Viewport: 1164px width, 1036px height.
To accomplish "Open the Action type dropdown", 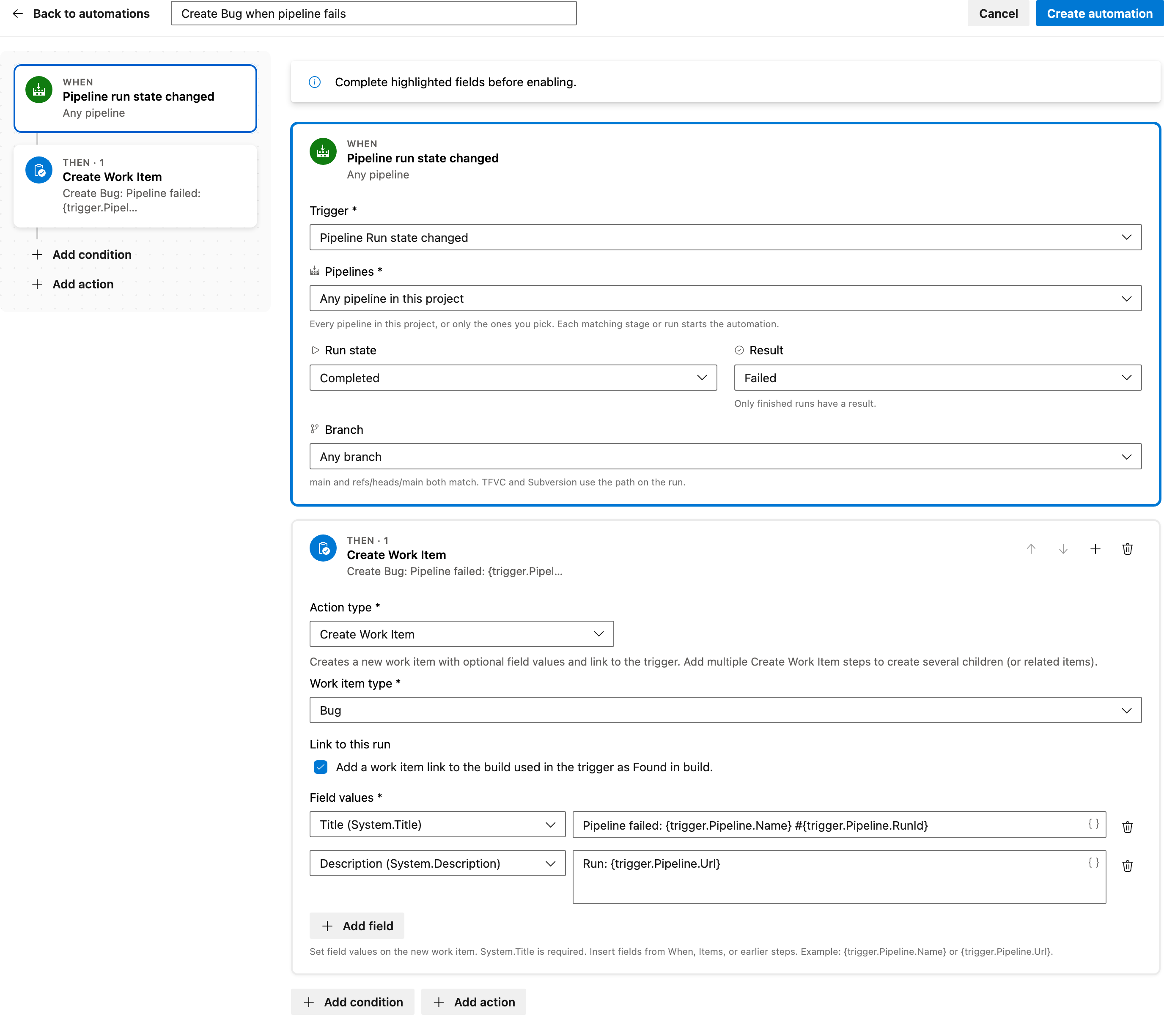I will click(461, 634).
